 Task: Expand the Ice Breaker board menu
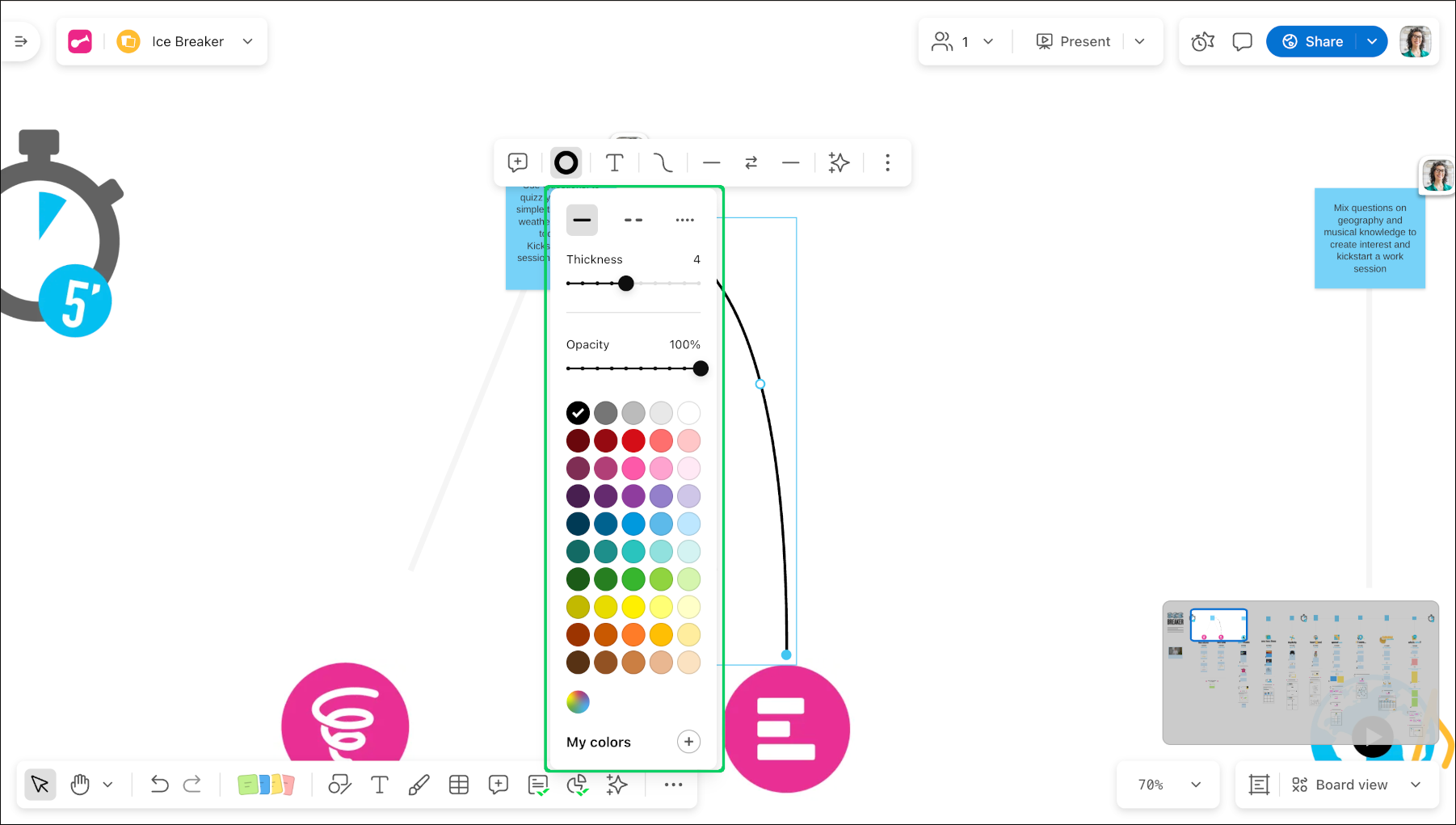248,41
